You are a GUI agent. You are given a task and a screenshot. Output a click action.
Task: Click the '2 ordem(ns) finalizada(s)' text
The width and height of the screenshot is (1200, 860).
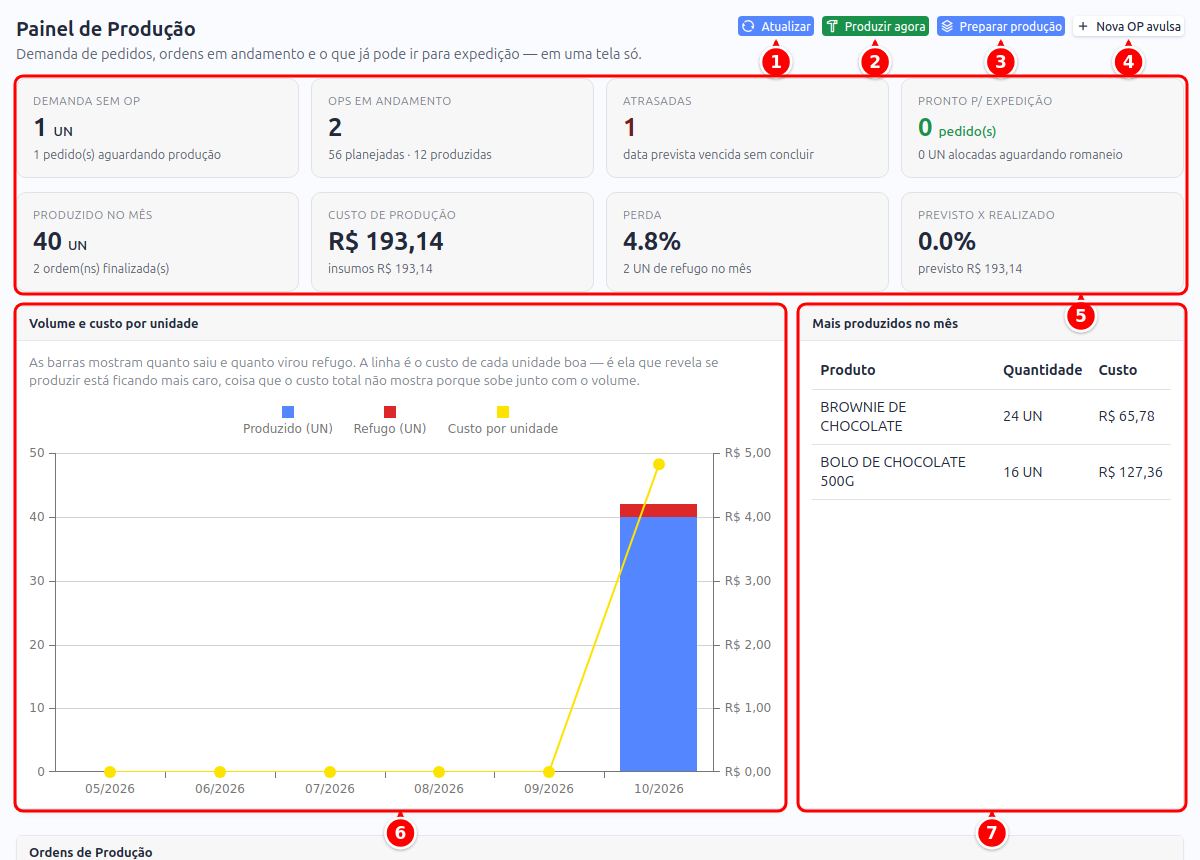(101, 269)
